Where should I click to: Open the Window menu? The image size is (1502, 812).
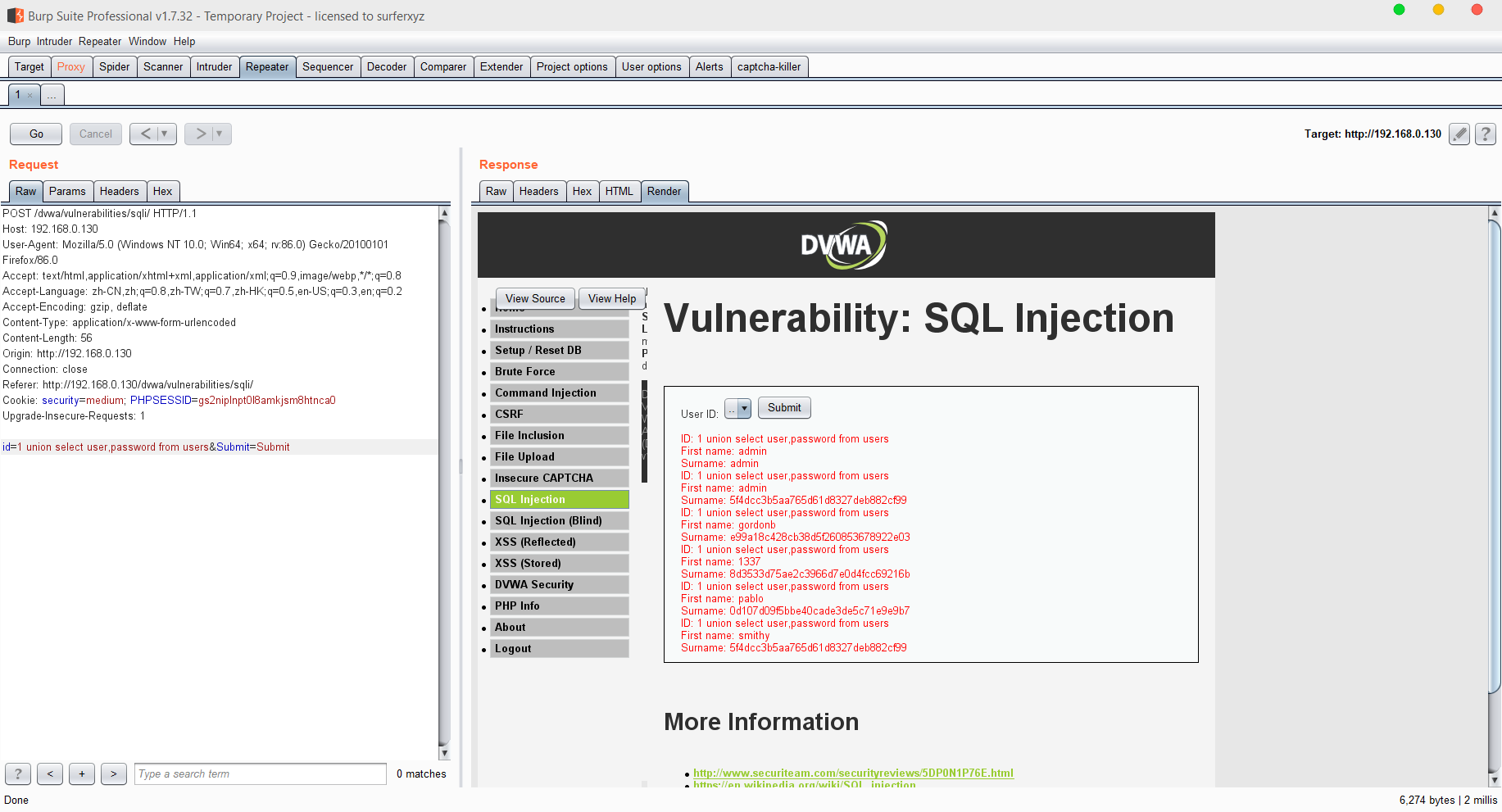(147, 41)
